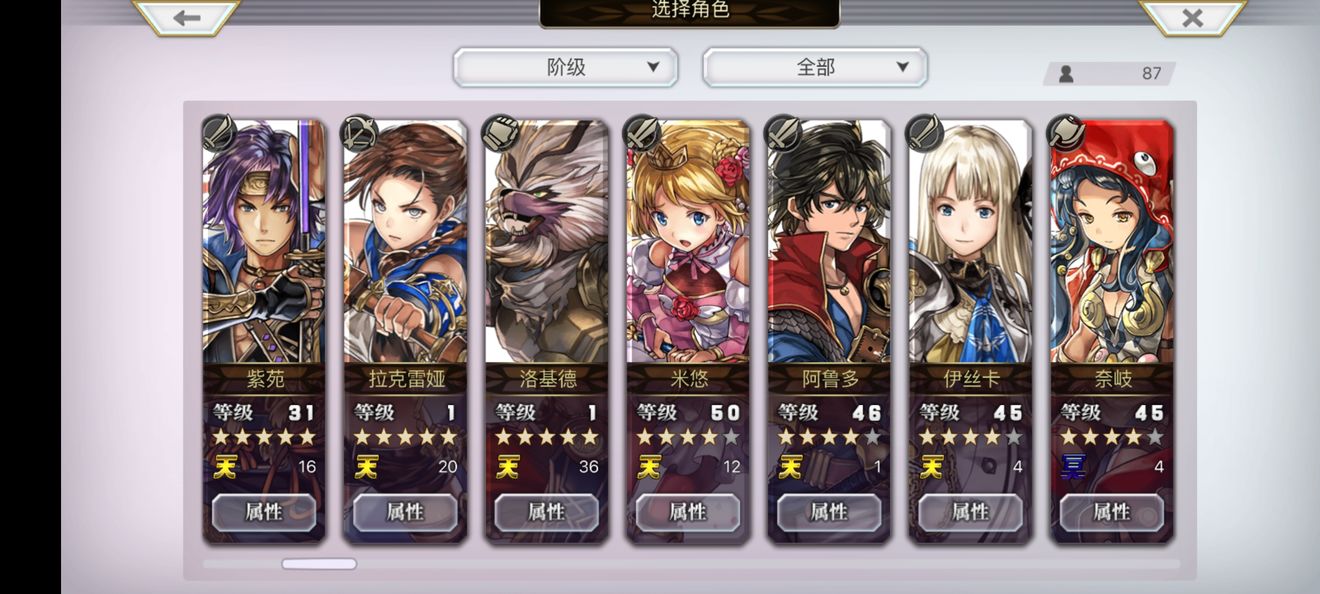
Task: Click the bow icon on 拉克雷娅's card
Action: [359, 133]
